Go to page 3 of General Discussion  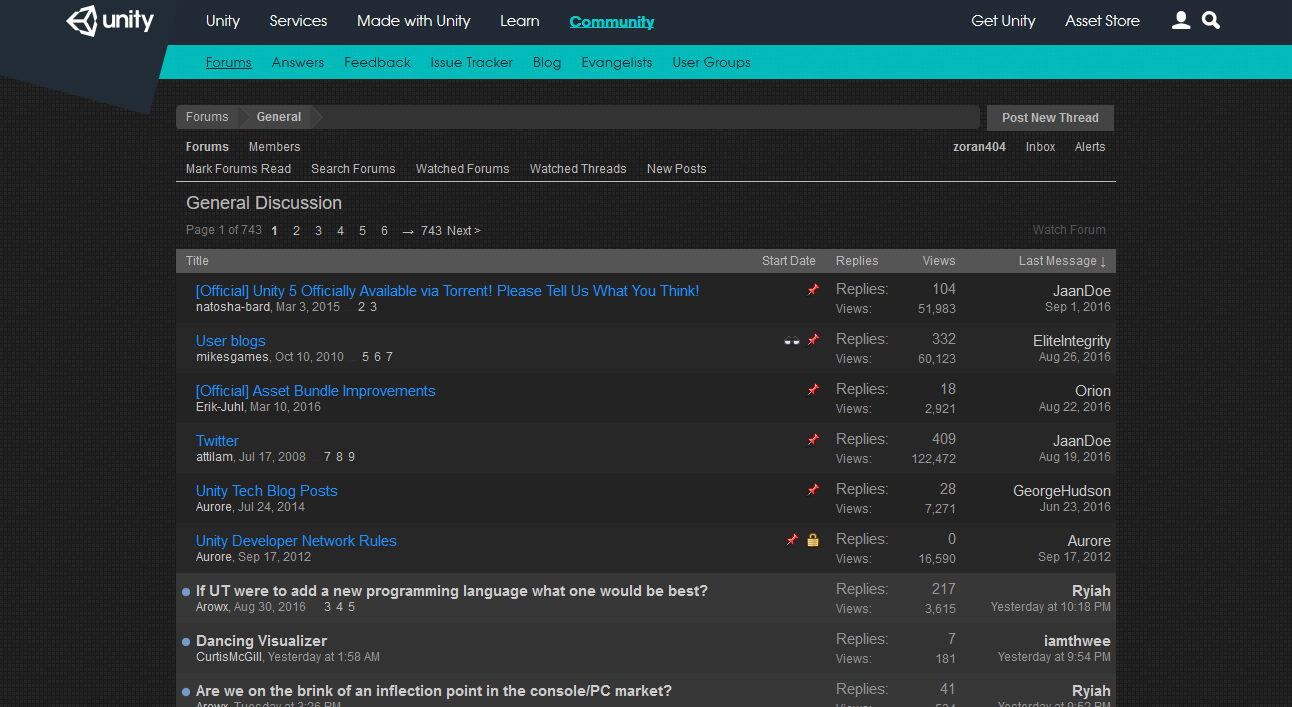pyautogui.click(x=318, y=231)
